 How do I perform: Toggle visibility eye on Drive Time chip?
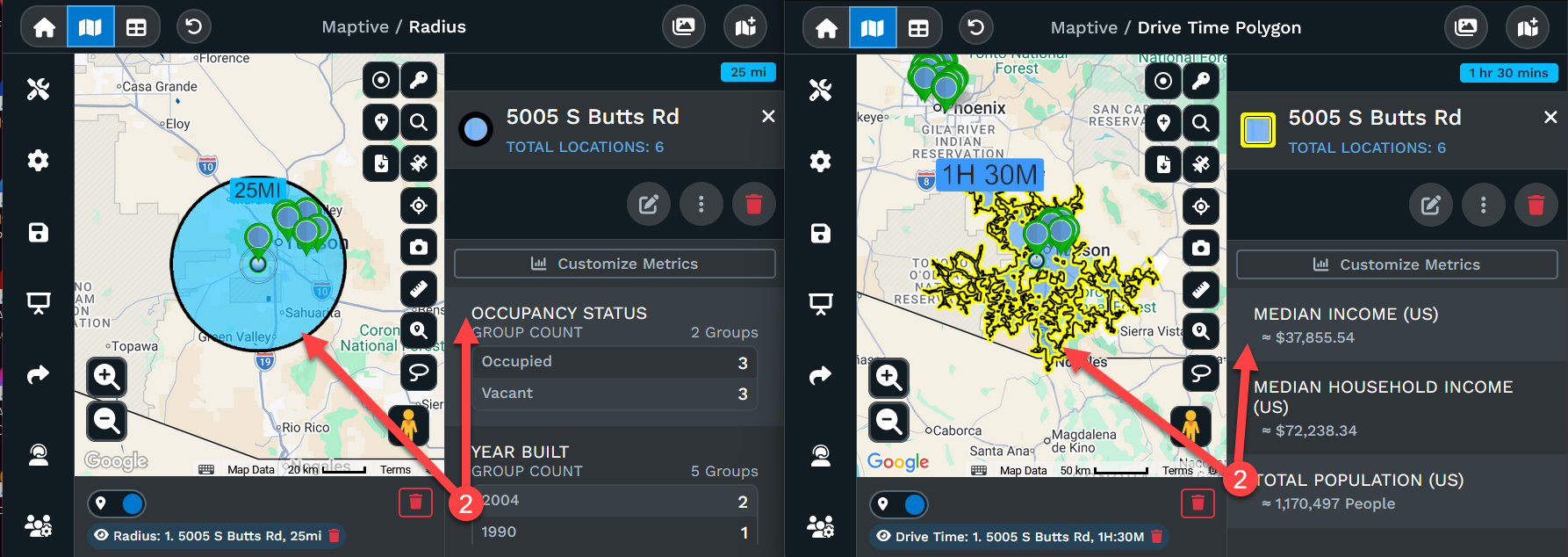coord(883,536)
